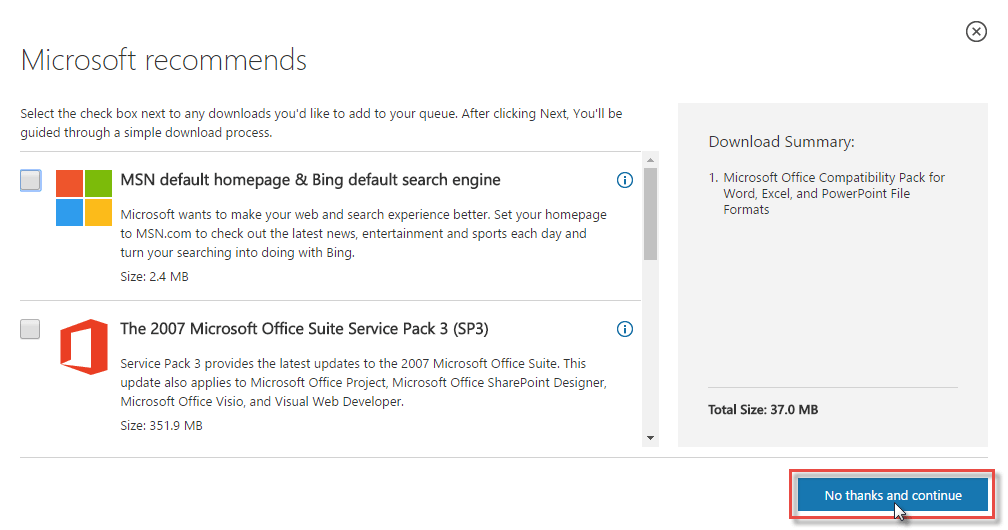Click No thanks and continue button
Image resolution: width=1008 pixels, height=530 pixels.
pos(892,495)
